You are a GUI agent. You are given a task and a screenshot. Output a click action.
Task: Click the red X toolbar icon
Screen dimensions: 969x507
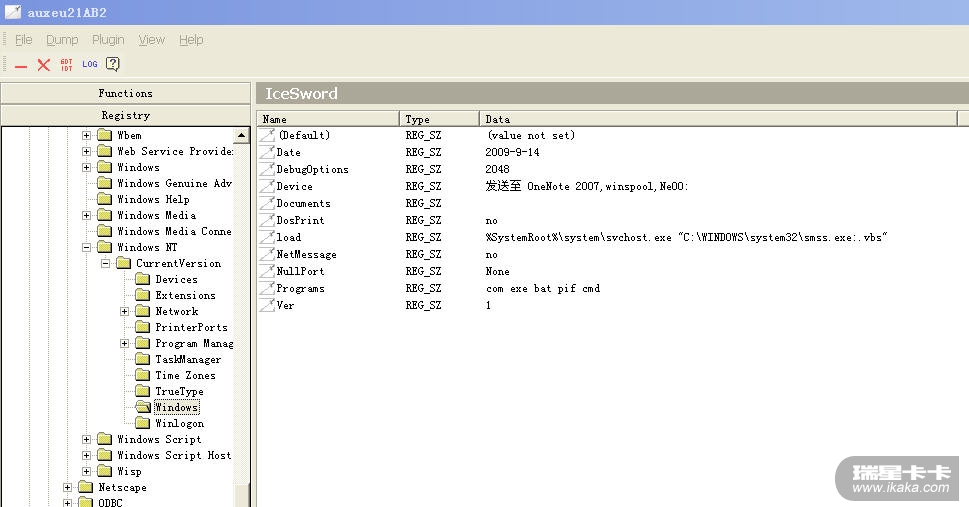[43, 65]
